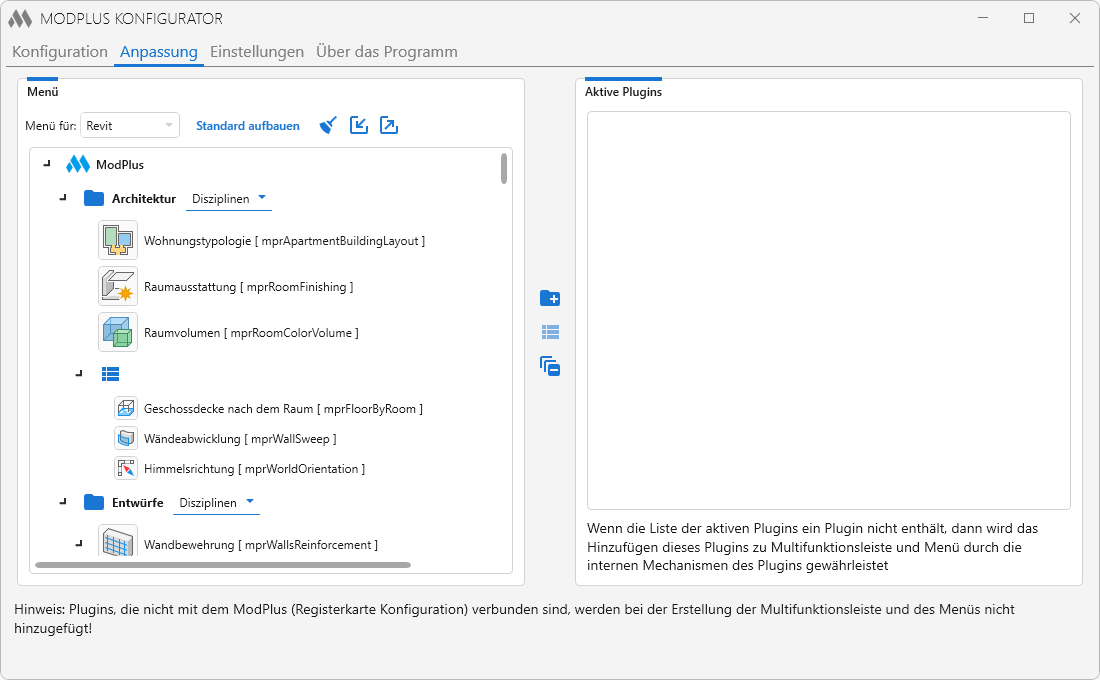Click the Entwürfe folder icon
Screen dimensions: 1100x680
94,502
